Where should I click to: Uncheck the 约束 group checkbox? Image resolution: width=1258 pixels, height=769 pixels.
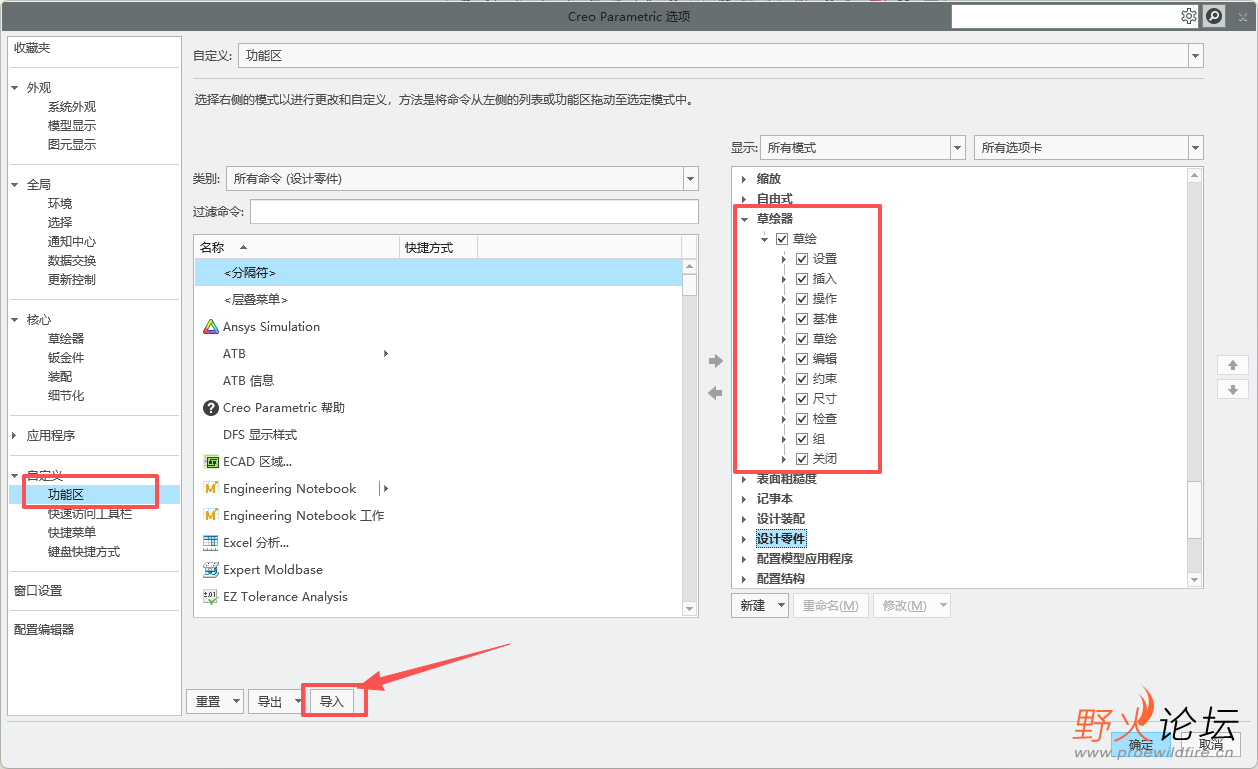[802, 379]
